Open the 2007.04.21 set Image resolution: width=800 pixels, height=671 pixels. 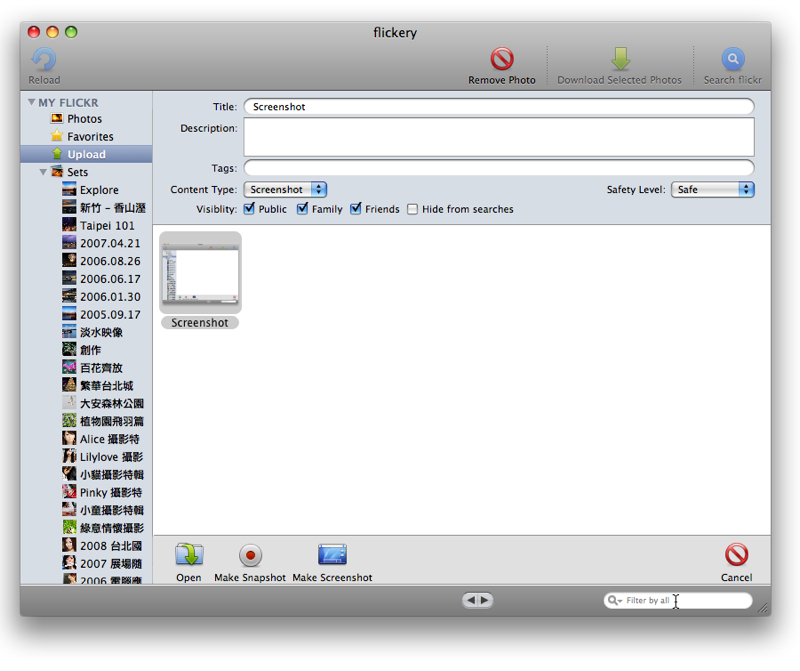(86, 243)
